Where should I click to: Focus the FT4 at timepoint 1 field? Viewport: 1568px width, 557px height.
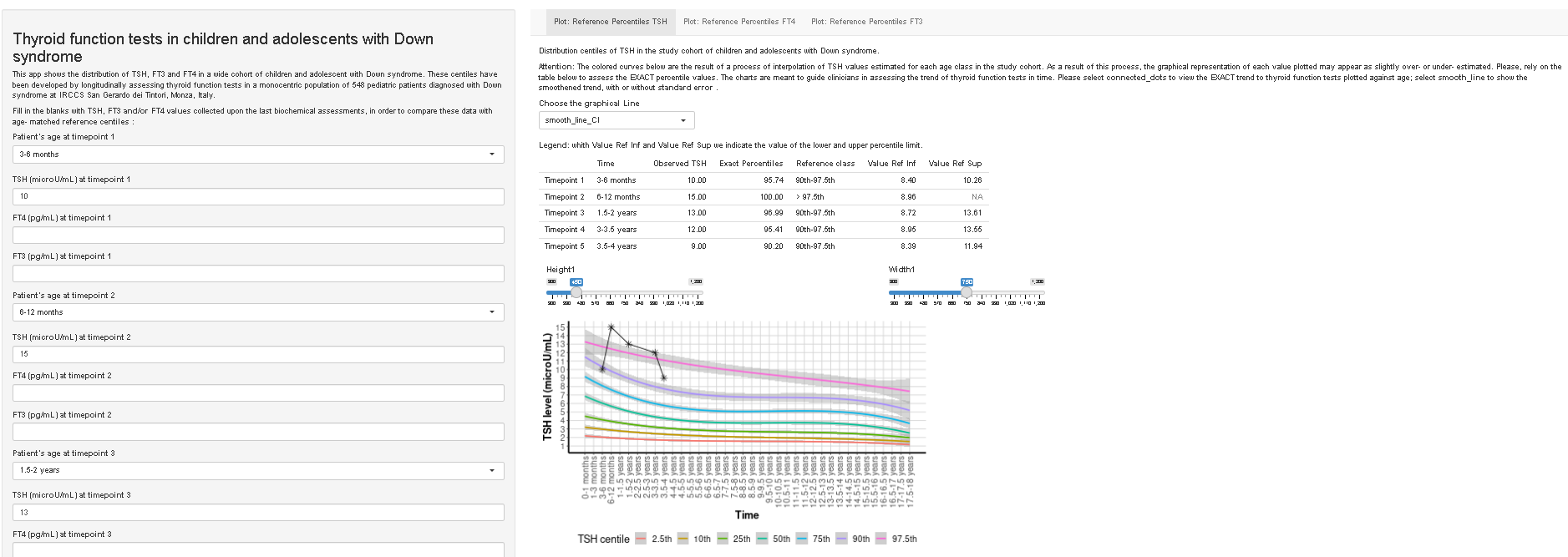coord(258,235)
